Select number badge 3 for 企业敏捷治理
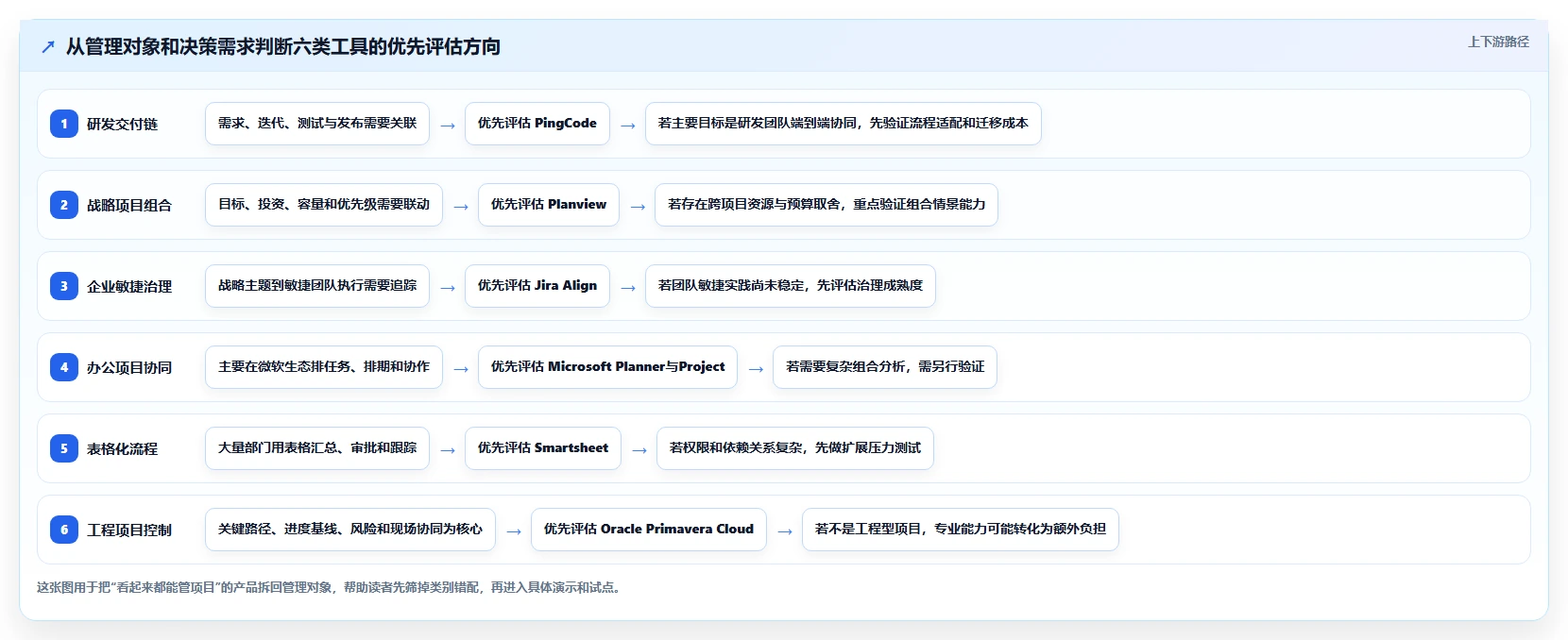Viewport: 1568px width, 640px height. (64, 286)
